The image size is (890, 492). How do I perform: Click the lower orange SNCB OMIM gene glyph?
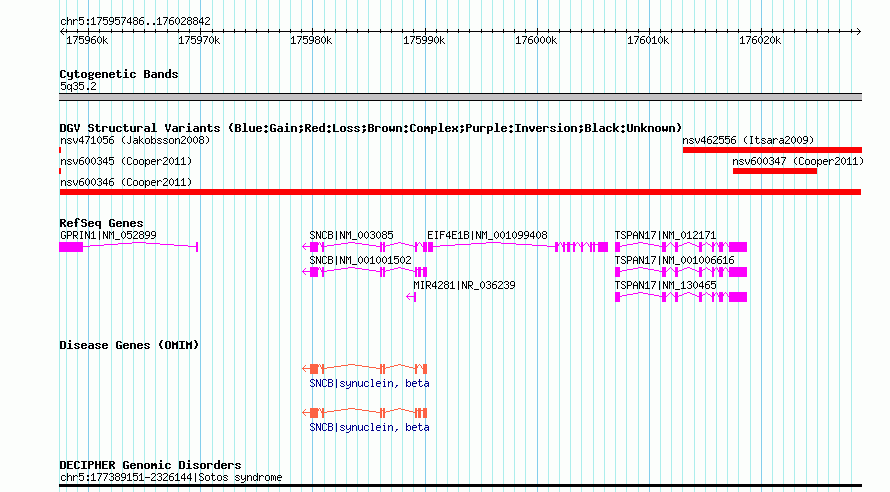coord(364,413)
